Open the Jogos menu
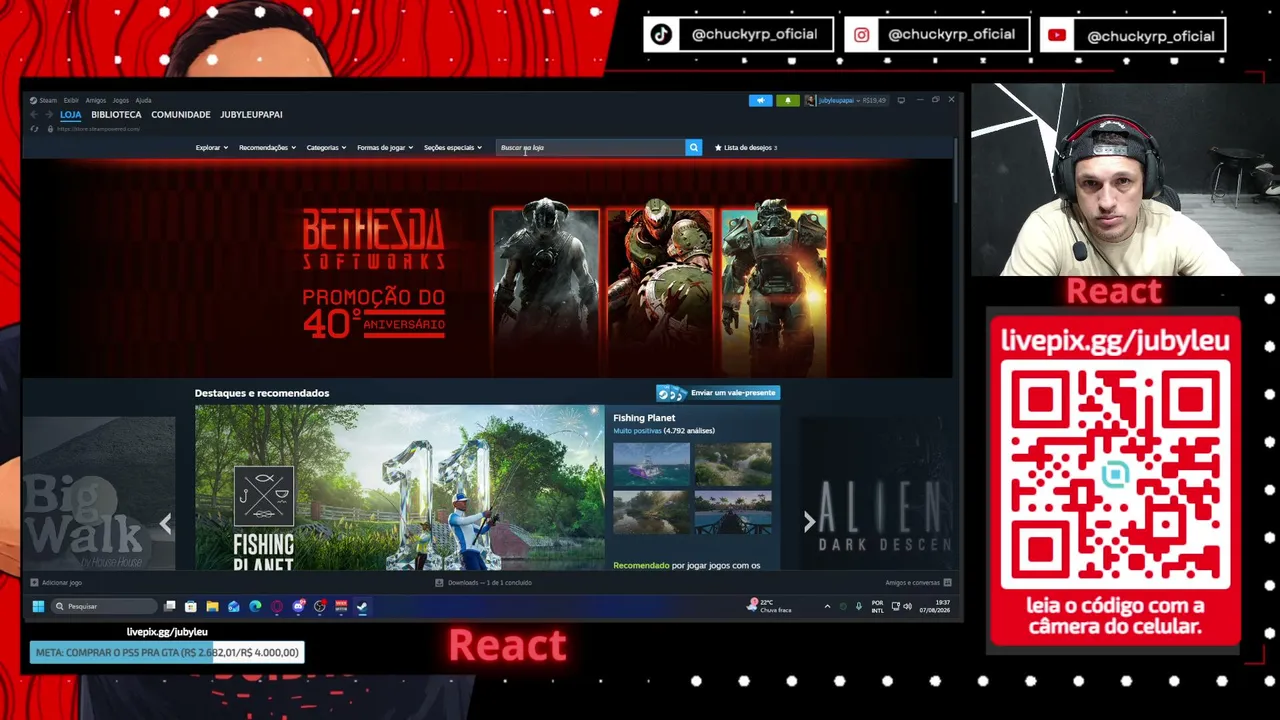Screen dimensions: 1280x720 120,100
